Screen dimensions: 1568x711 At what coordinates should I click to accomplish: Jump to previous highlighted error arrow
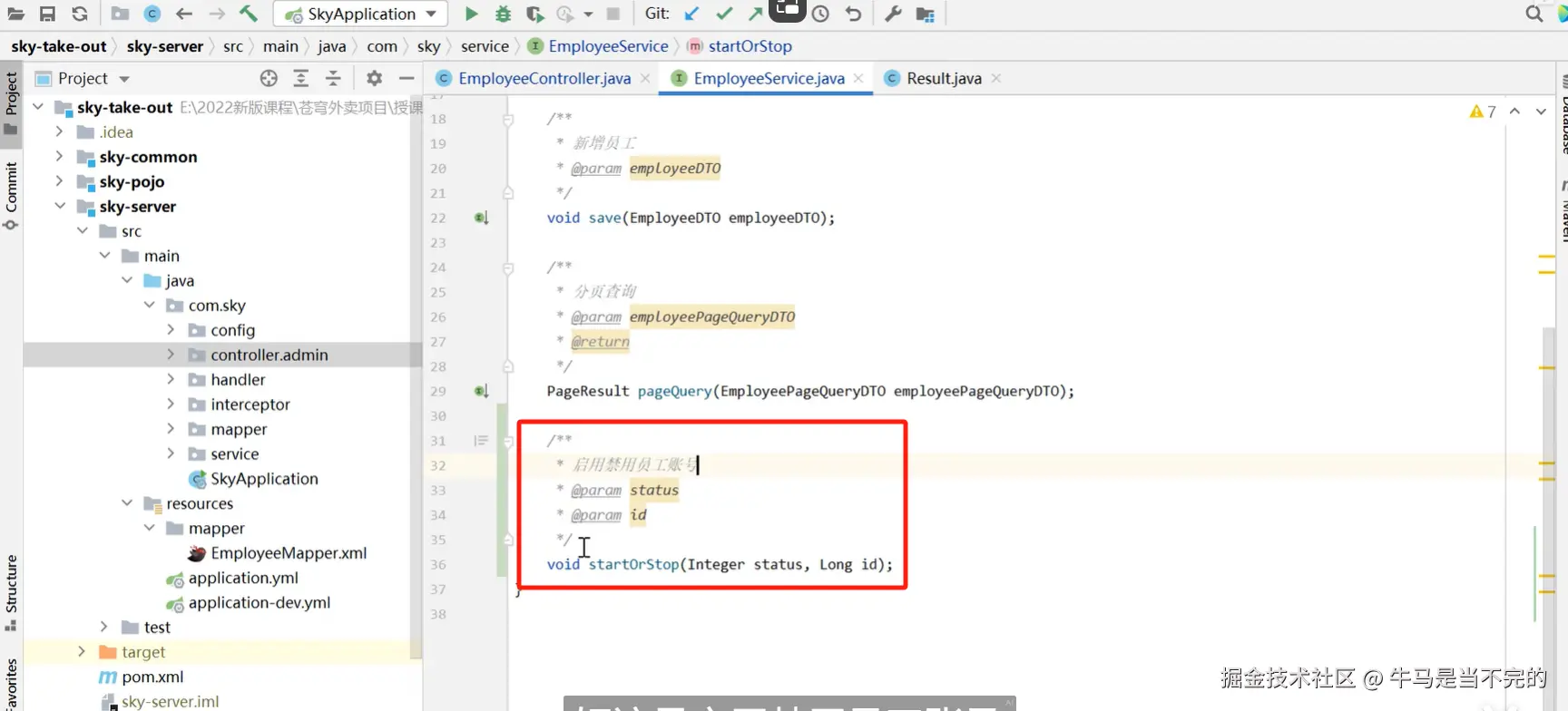(x=1514, y=111)
